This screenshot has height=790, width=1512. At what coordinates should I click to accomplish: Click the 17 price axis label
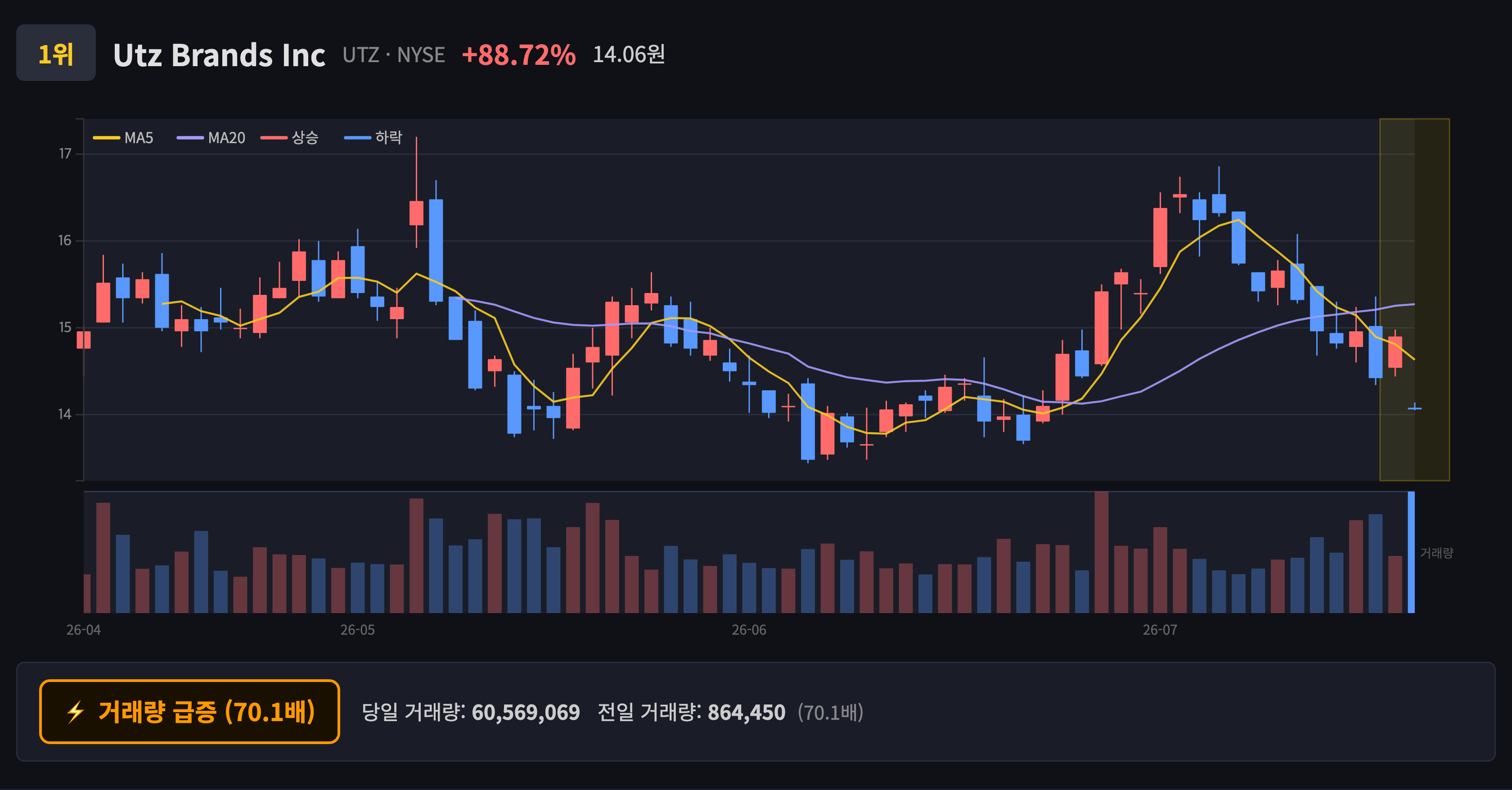[64, 154]
